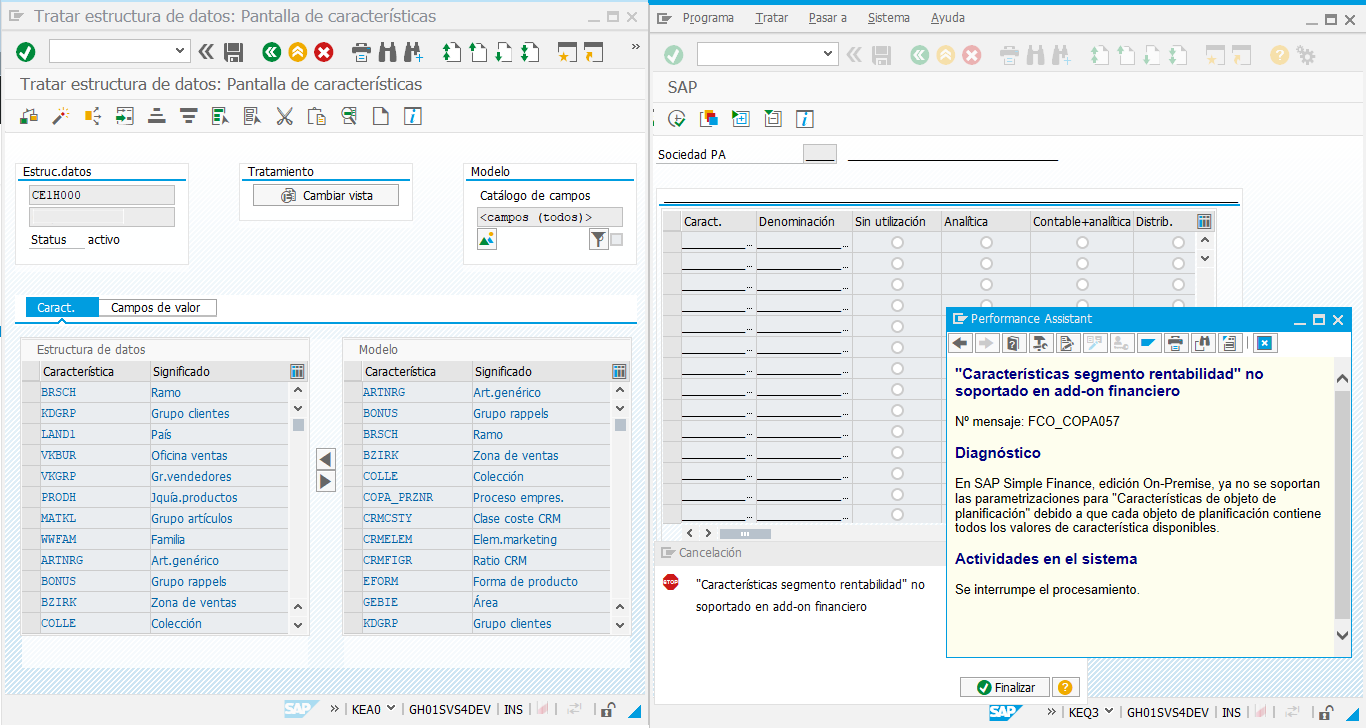Open Find binoculars in left window toolbar
This screenshot has width=1366, height=728.
[387, 52]
